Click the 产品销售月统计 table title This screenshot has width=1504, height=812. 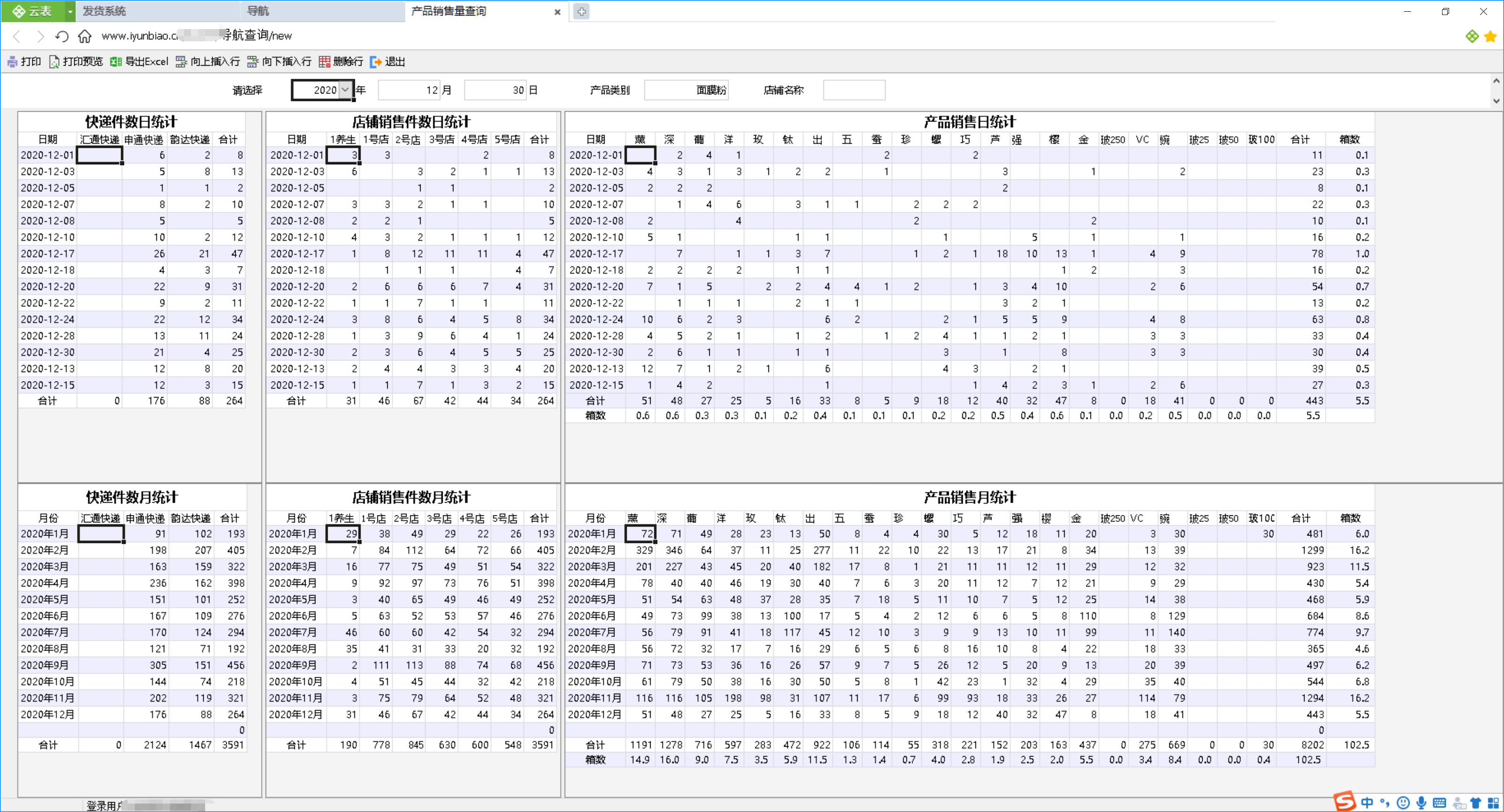pyautogui.click(x=970, y=497)
